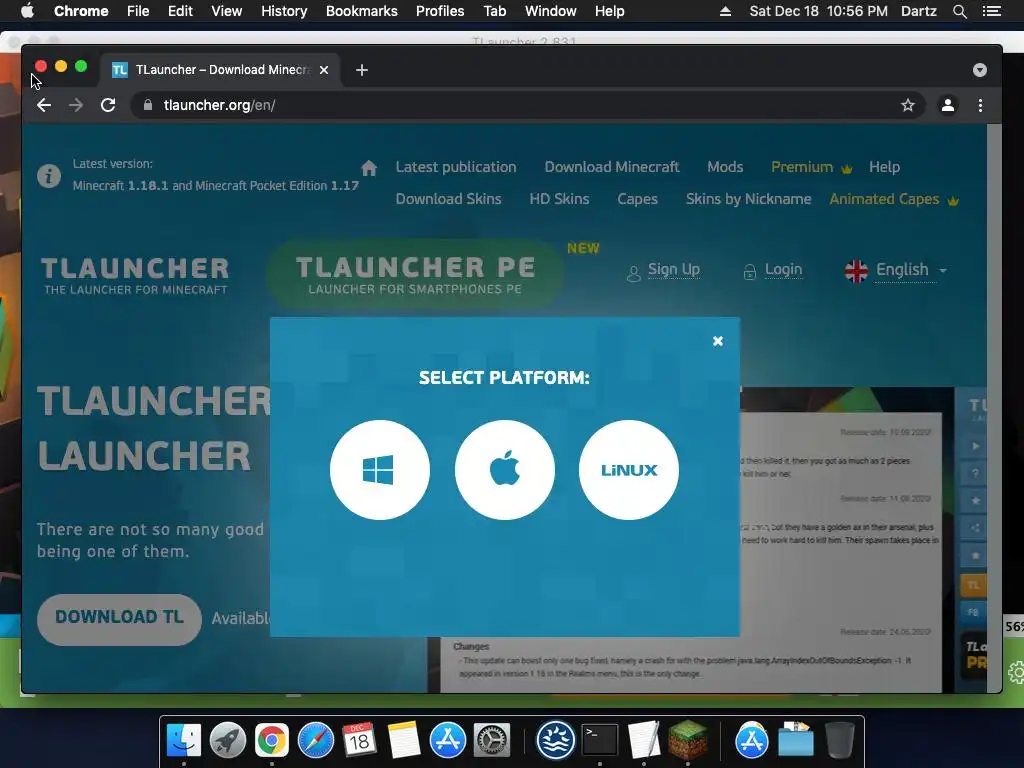Select the TLauncher – Download Minecraft tab

click(x=220, y=70)
